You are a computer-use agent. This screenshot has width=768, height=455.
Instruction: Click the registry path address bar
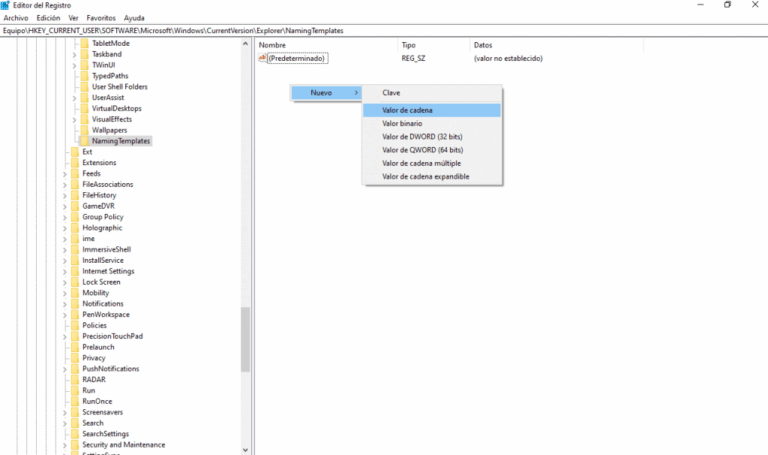coord(300,31)
